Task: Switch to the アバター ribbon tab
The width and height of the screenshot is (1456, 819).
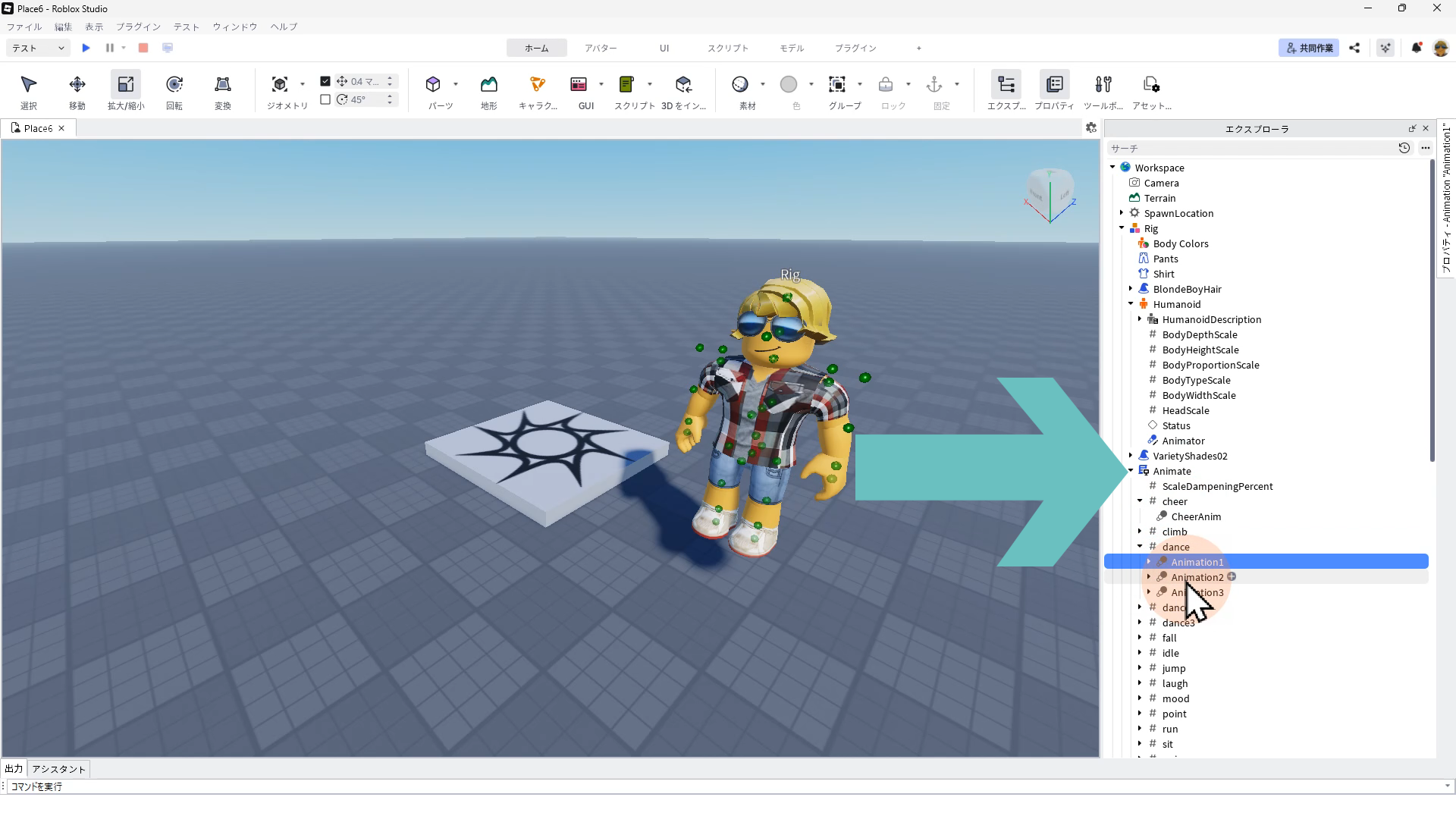Action: 600,48
